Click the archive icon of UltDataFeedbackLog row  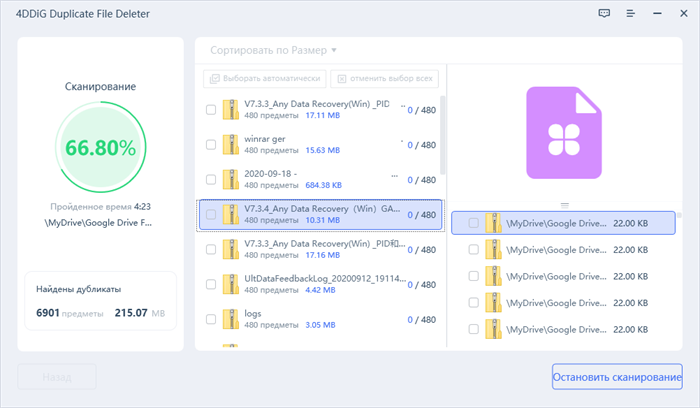tap(231, 284)
